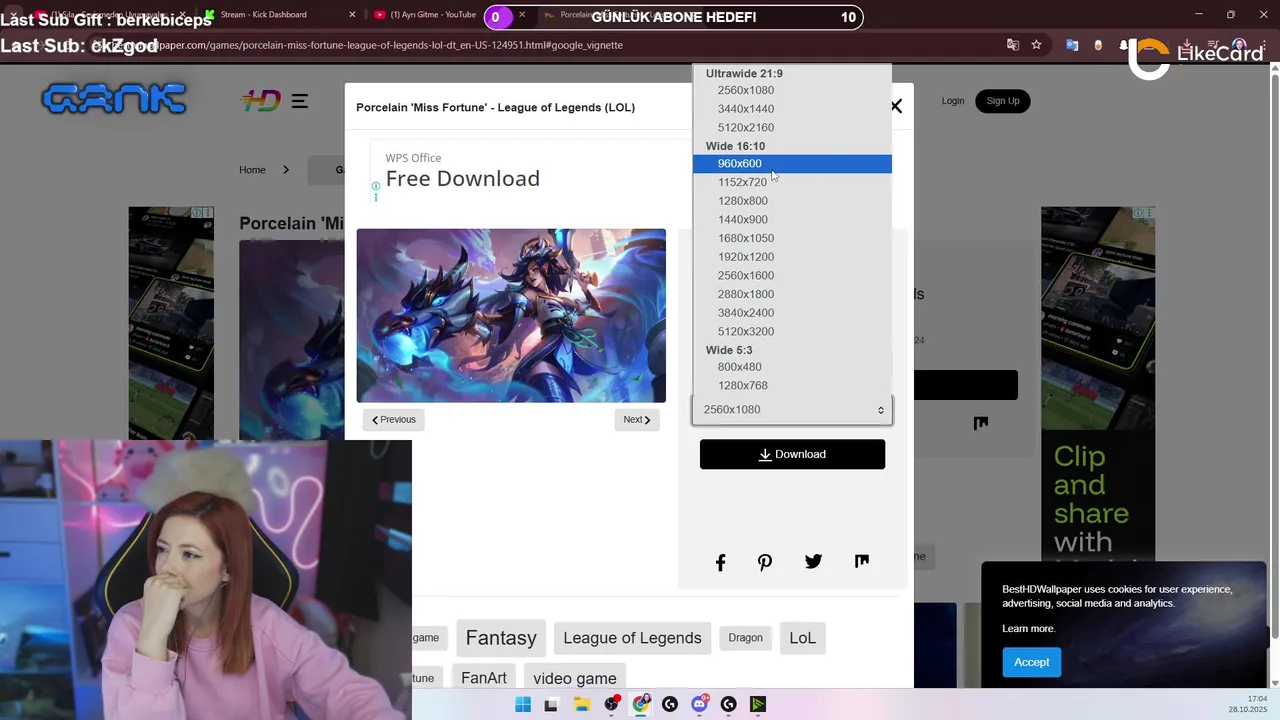Open Chrome three-dot menu
The height and width of the screenshot is (720, 1280).
pyautogui.click(x=1264, y=45)
